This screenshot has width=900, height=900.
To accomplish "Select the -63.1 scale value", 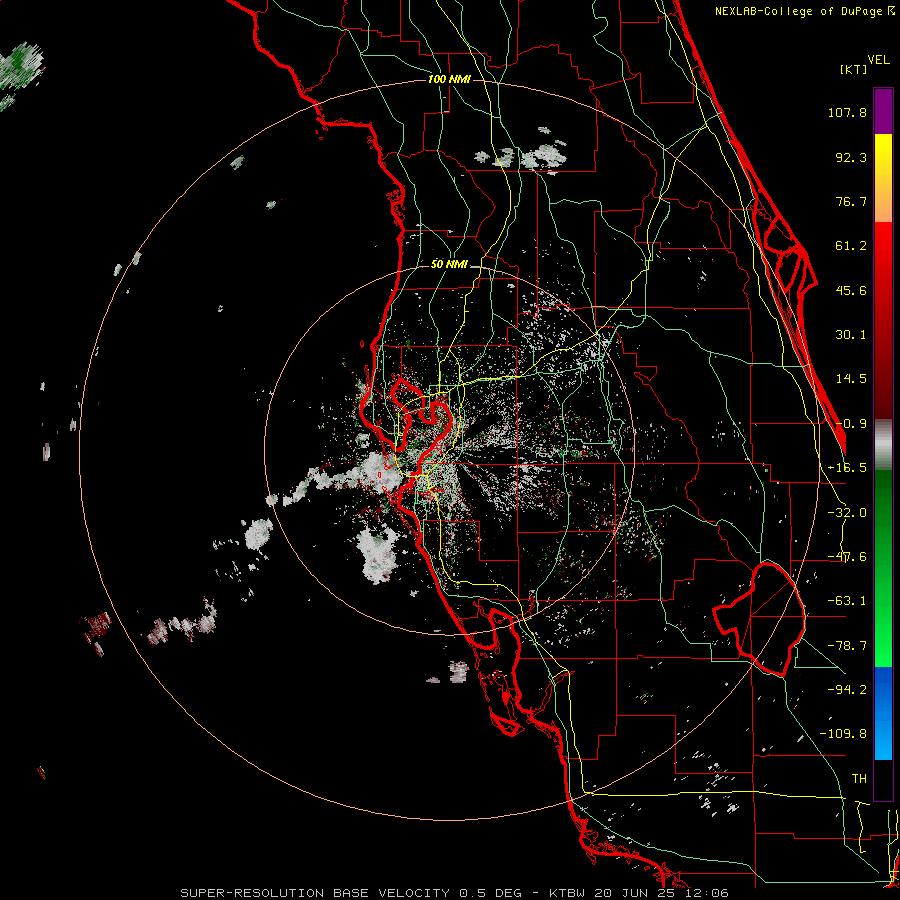I will [847, 601].
